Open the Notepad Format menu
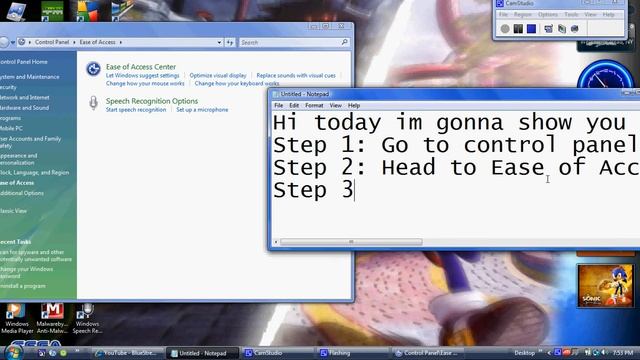The height and width of the screenshot is (360, 640). (314, 105)
